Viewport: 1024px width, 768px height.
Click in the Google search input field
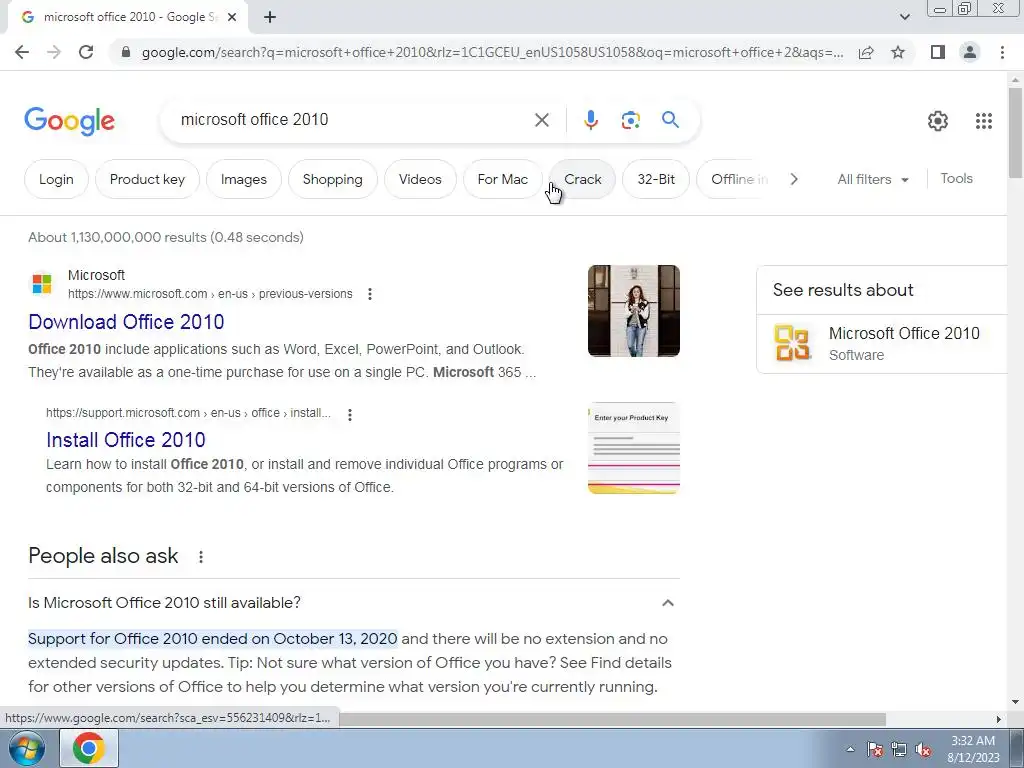tap(353, 120)
